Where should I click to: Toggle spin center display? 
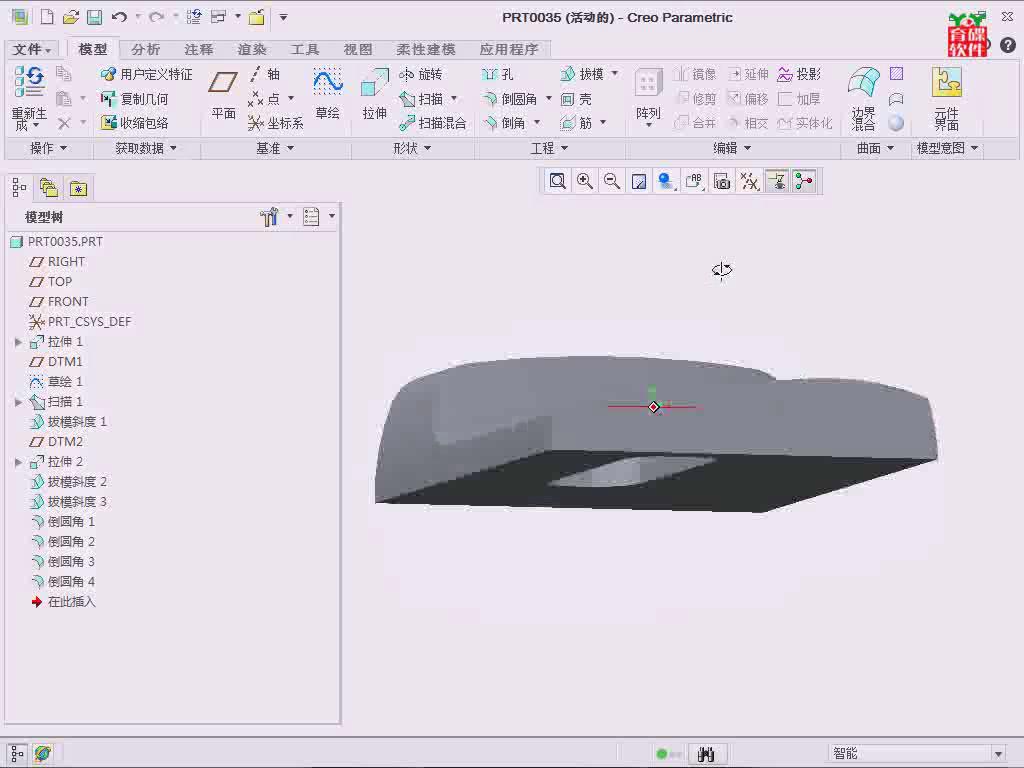tap(804, 181)
